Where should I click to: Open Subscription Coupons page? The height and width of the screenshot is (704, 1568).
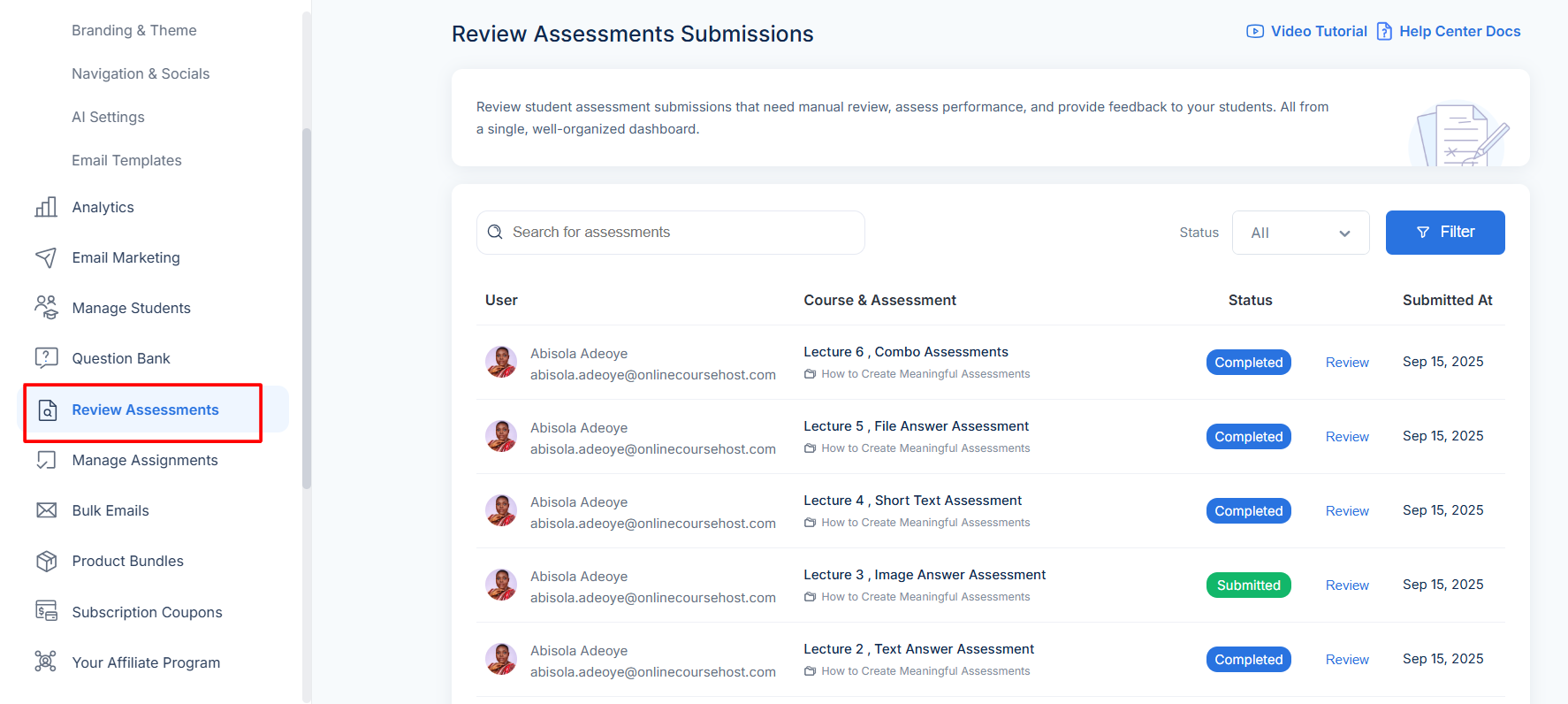click(147, 612)
